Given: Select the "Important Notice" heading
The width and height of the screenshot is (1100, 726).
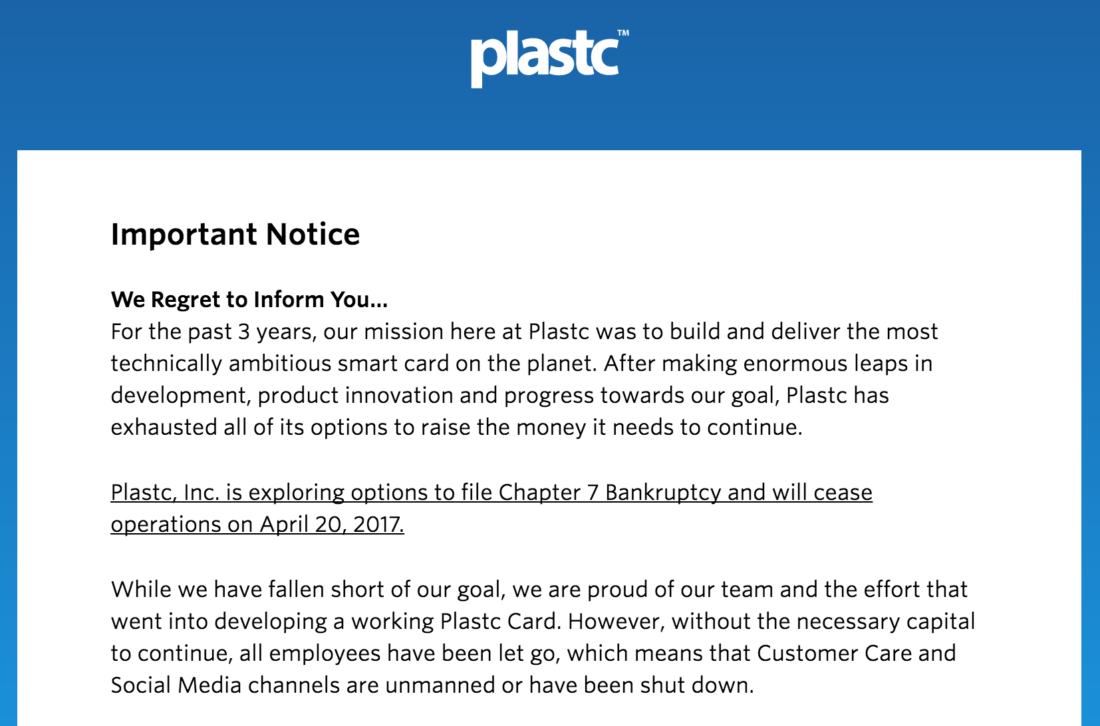Looking at the screenshot, I should 235,235.
